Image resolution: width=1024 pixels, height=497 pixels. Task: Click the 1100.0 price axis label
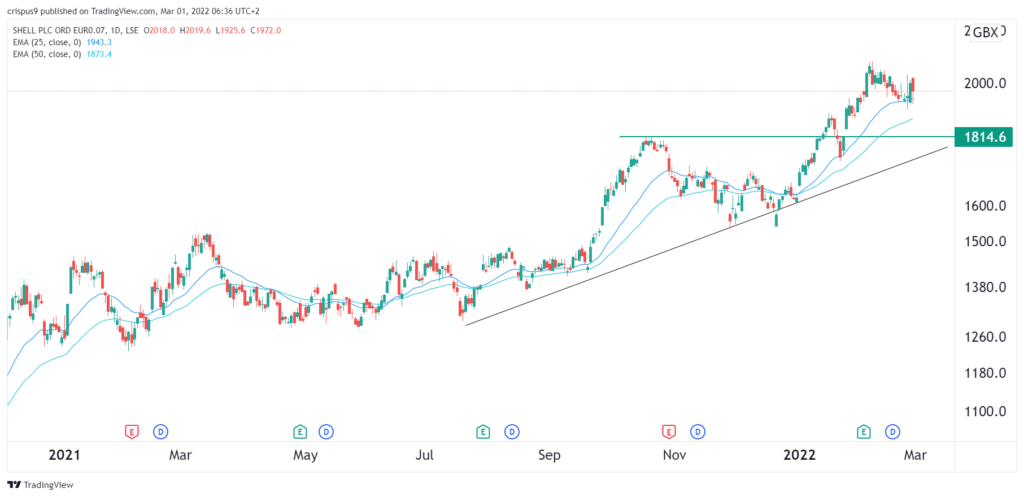click(x=985, y=411)
